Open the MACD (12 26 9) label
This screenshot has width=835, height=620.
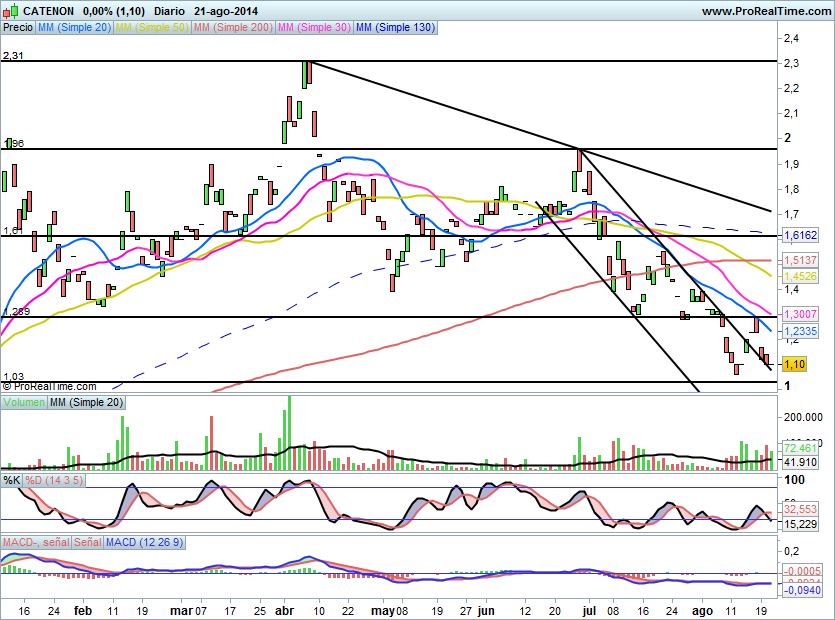(x=144, y=542)
